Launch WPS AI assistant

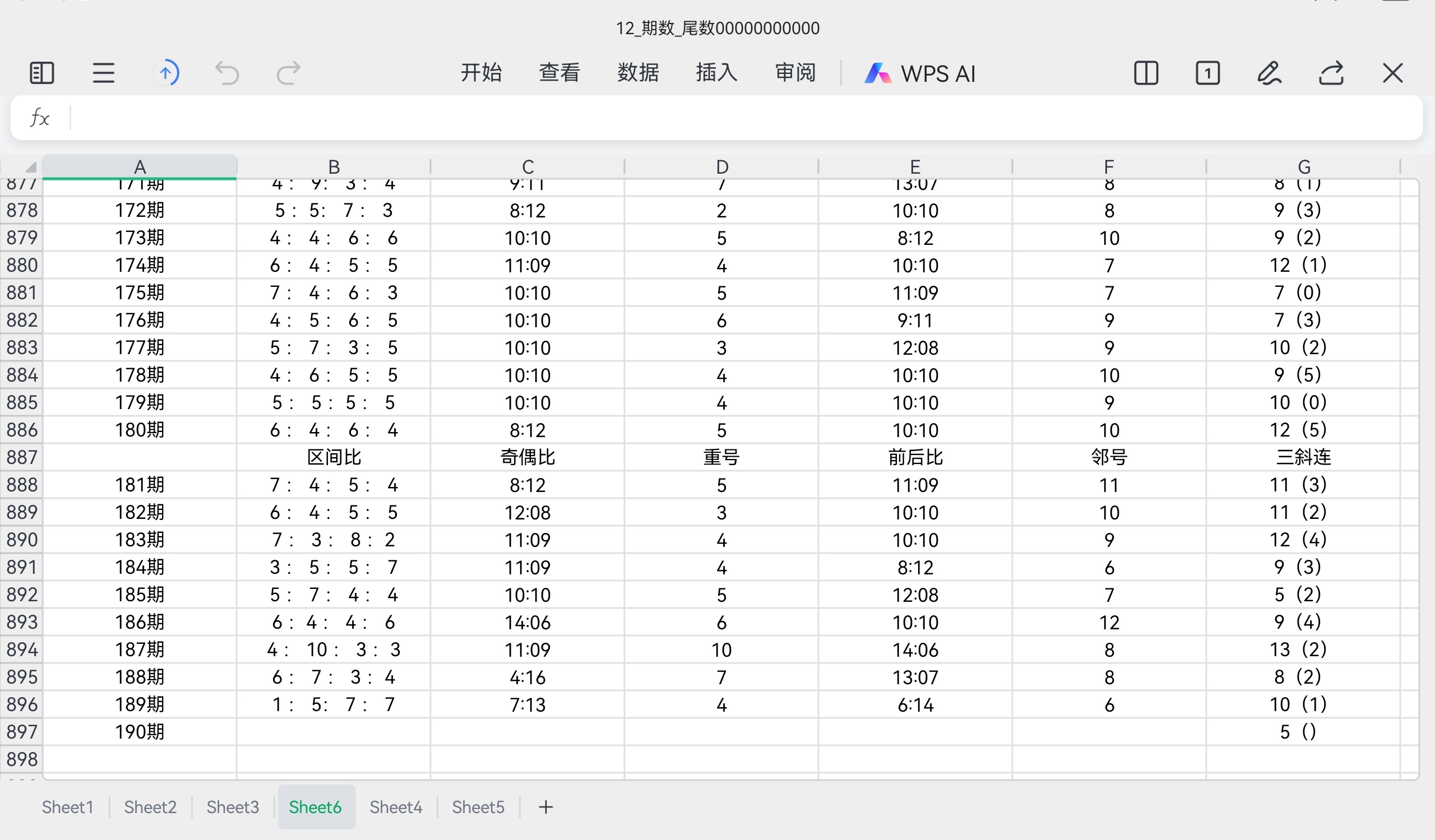pyautogui.click(x=920, y=73)
